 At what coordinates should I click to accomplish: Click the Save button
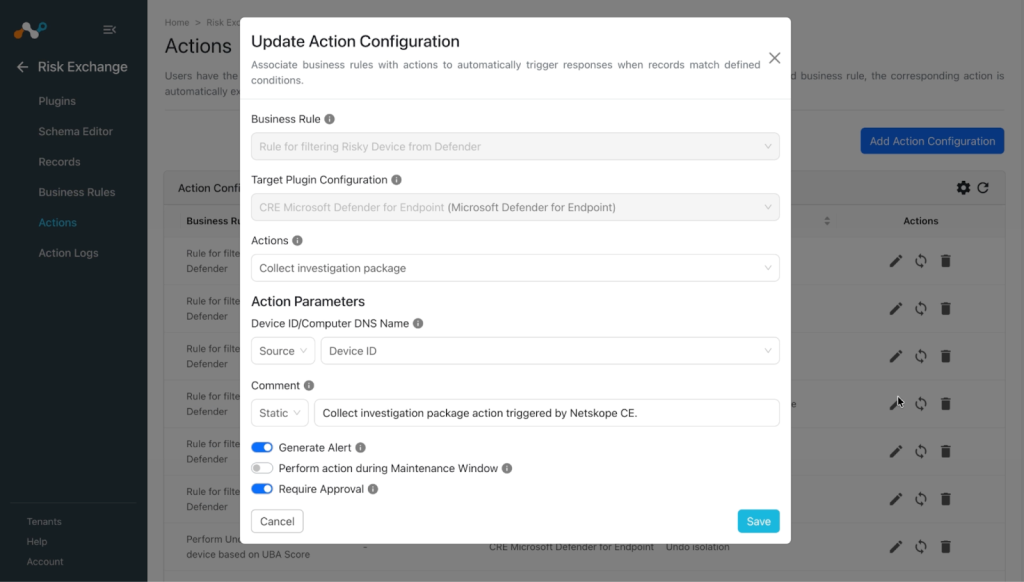click(x=758, y=521)
